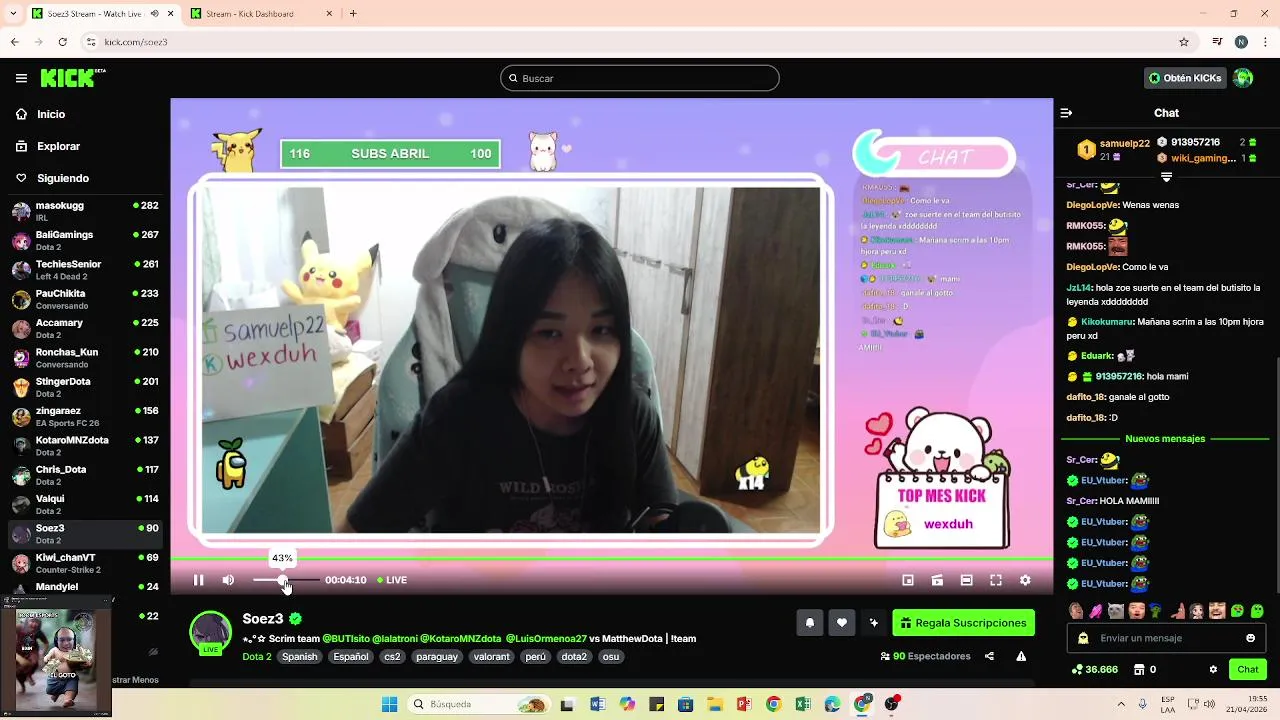
Task: Open Windows Start menu
Action: tap(389, 704)
